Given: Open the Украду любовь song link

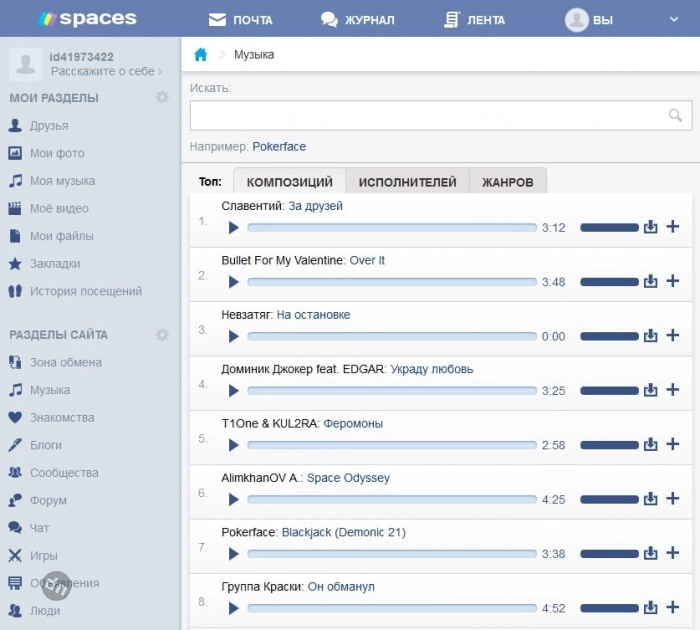Looking at the screenshot, I should (431, 369).
